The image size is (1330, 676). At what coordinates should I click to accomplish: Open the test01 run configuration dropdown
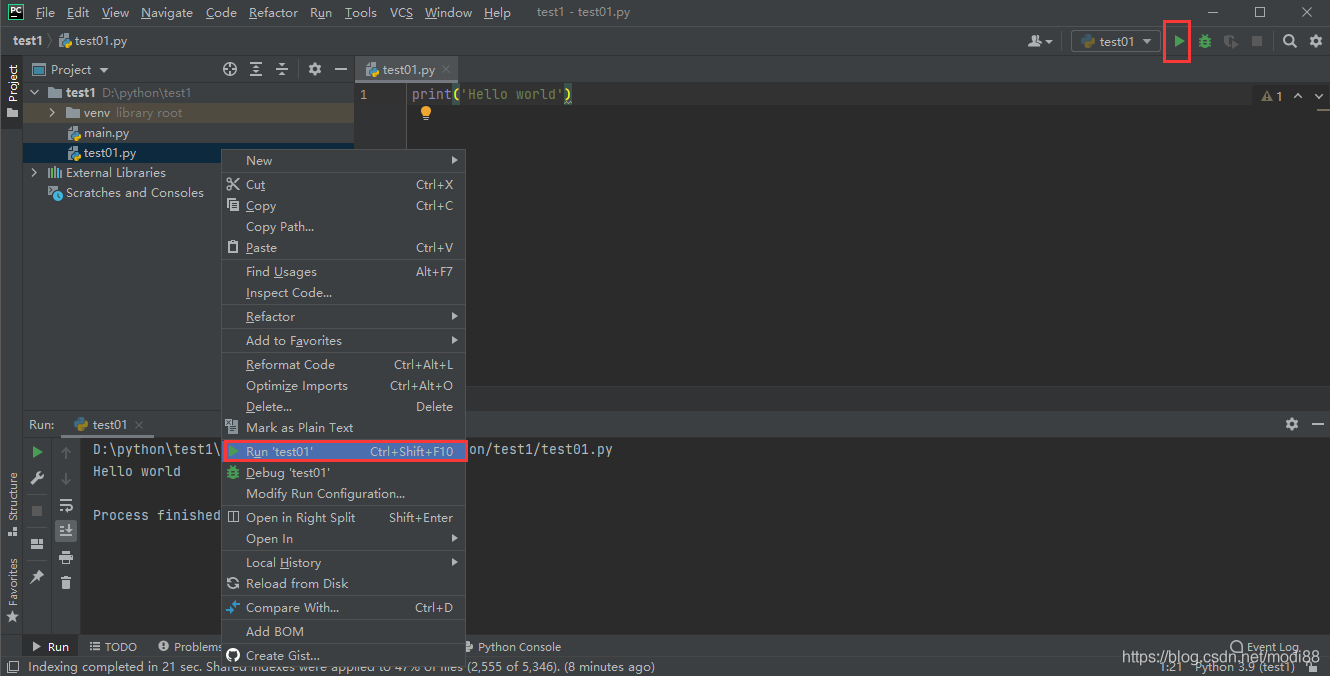pos(1114,41)
